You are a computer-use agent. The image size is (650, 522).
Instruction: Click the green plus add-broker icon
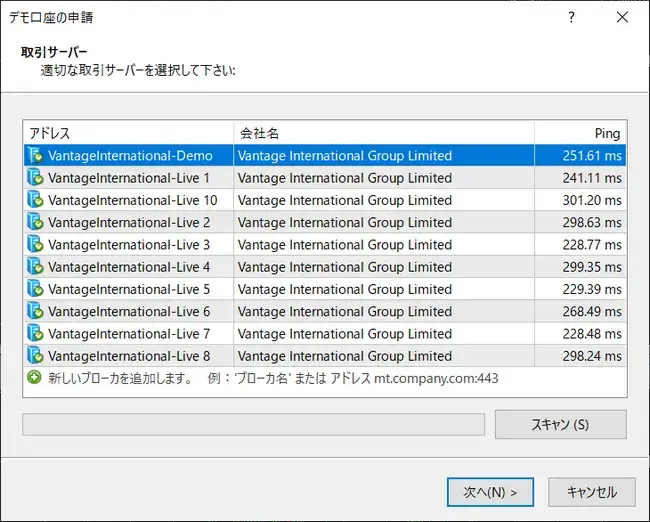point(34,378)
